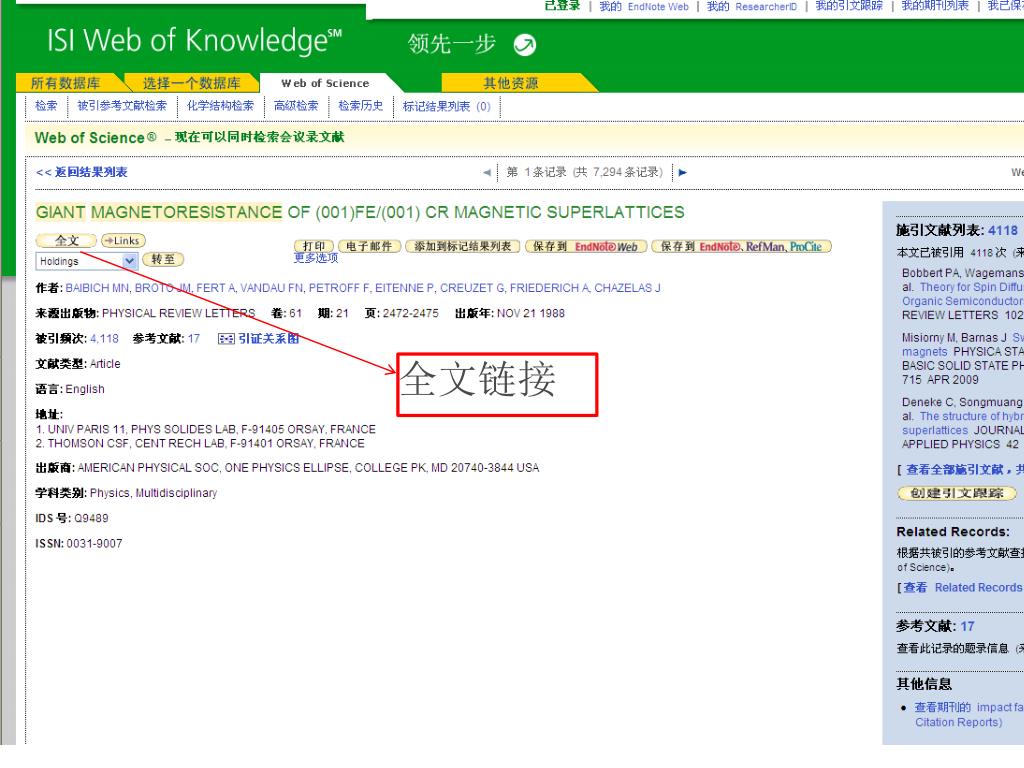This screenshot has width=1024, height=768.
Task: Open author link CHAZELAS J
Action: pos(627,288)
